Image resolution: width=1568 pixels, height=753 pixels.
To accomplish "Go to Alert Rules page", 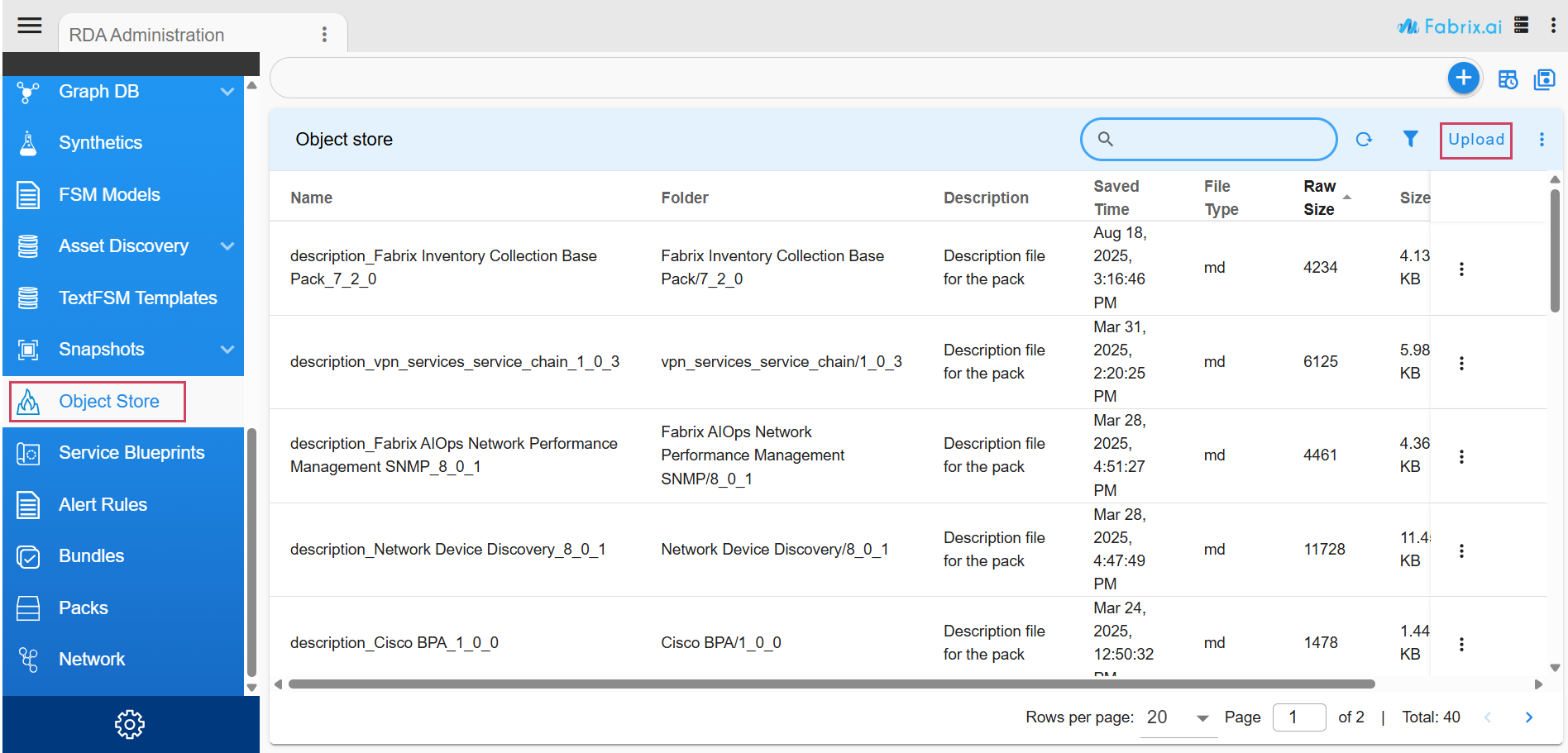I will click(x=103, y=504).
